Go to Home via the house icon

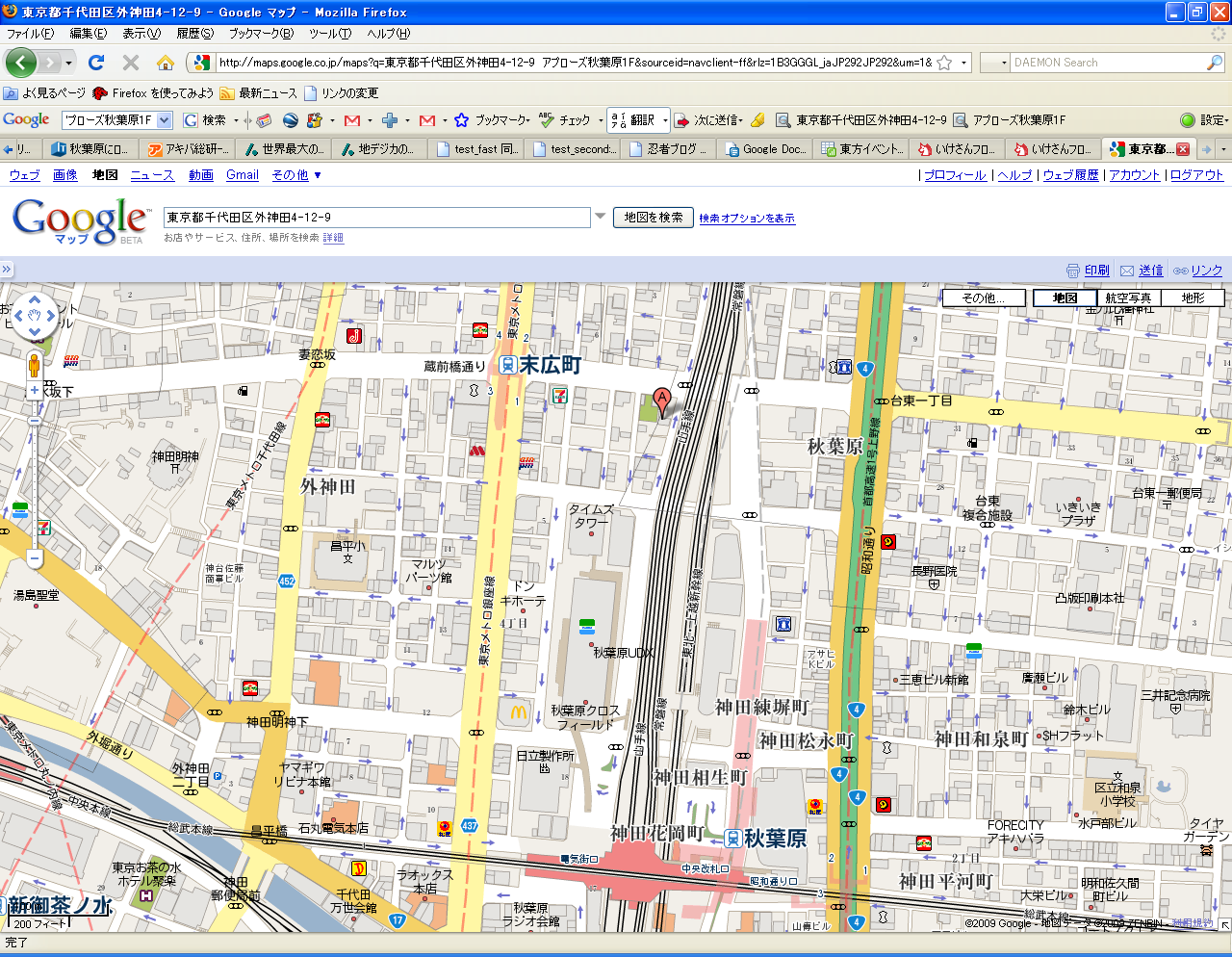coord(166,63)
